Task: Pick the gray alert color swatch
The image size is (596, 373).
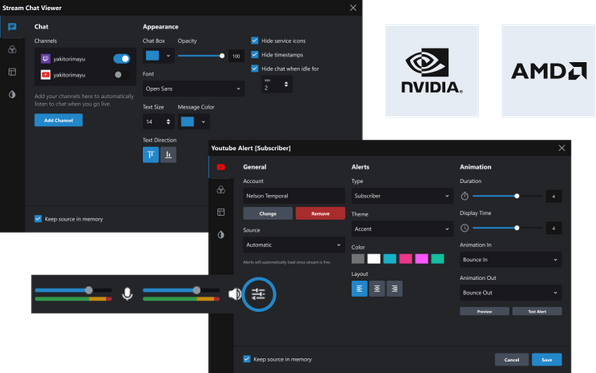Action: [358, 259]
